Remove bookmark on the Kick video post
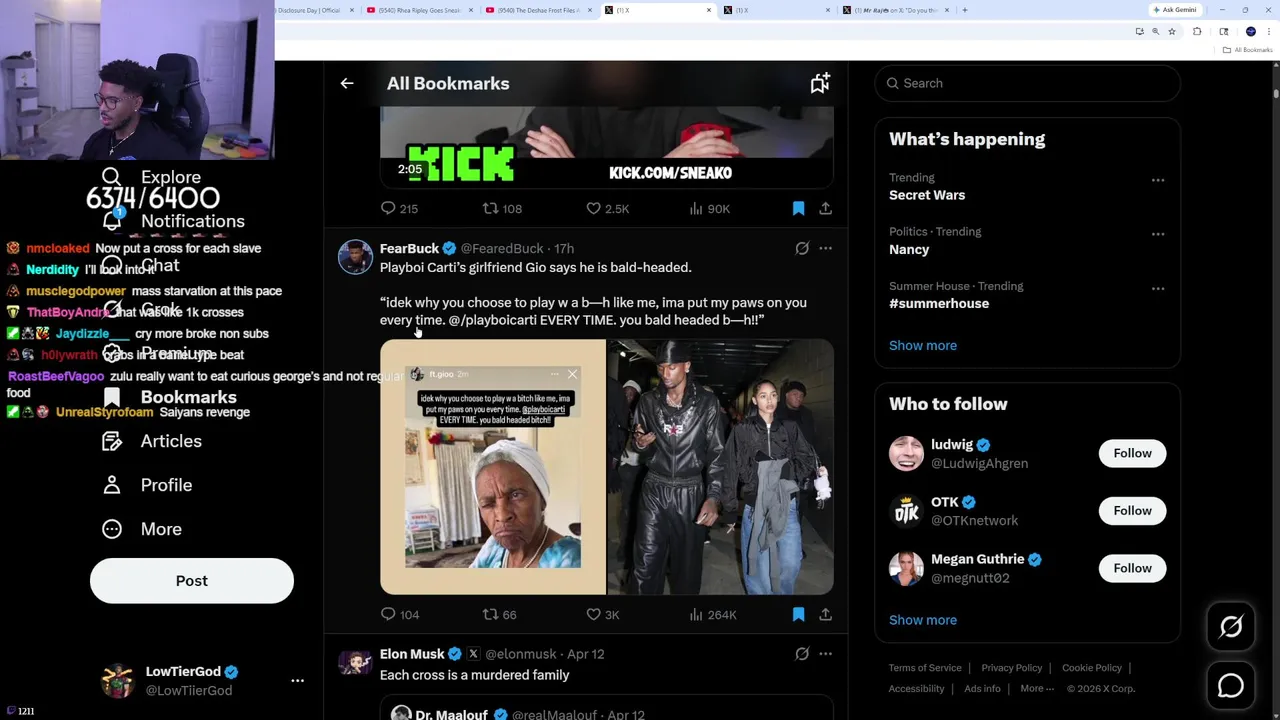The image size is (1280, 720). click(x=798, y=208)
